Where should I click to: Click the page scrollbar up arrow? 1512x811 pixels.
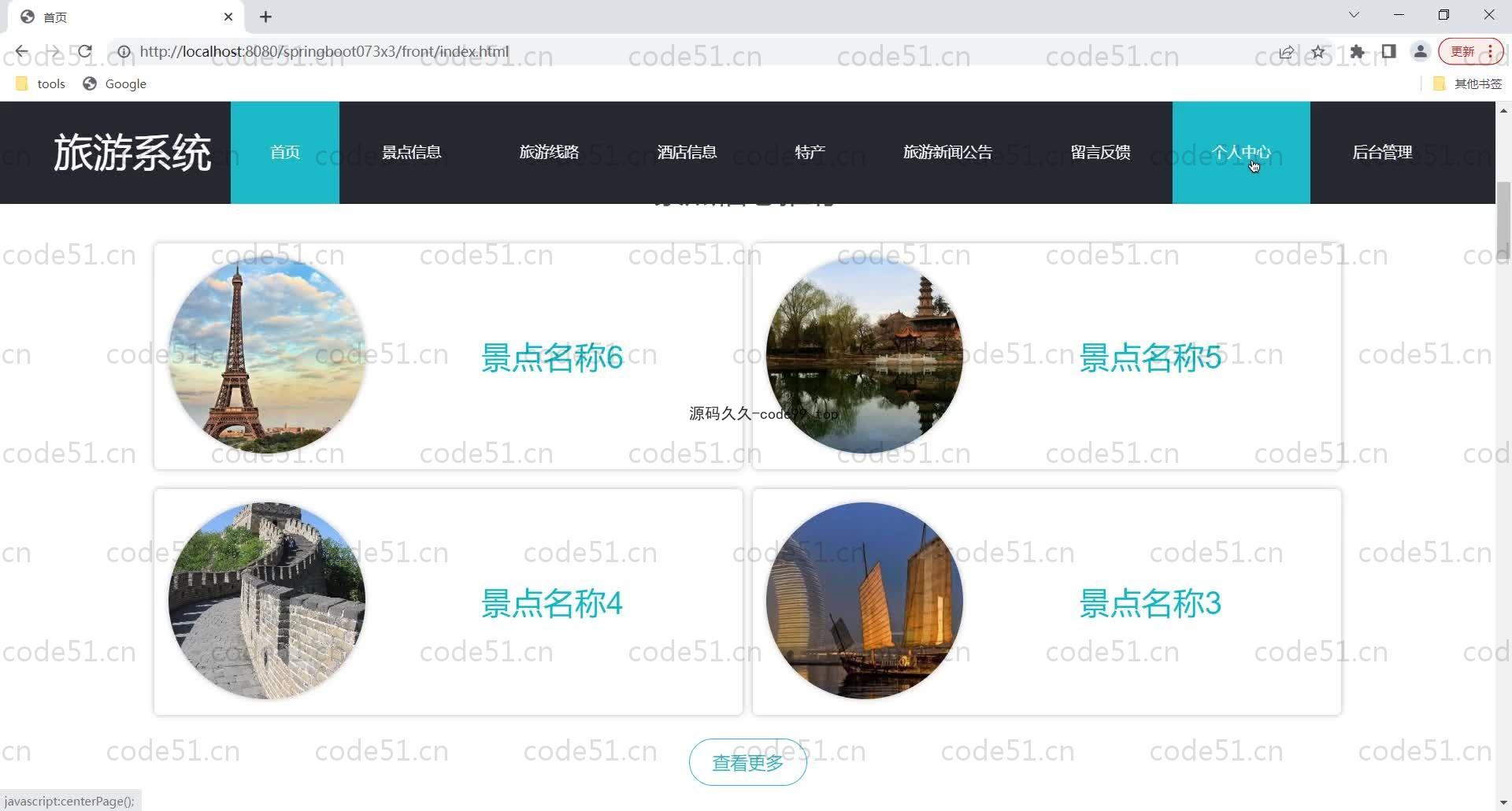coord(1503,110)
